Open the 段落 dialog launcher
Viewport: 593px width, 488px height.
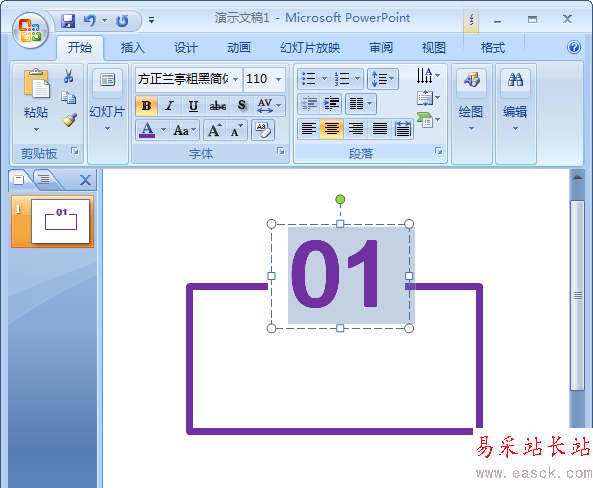(439, 151)
